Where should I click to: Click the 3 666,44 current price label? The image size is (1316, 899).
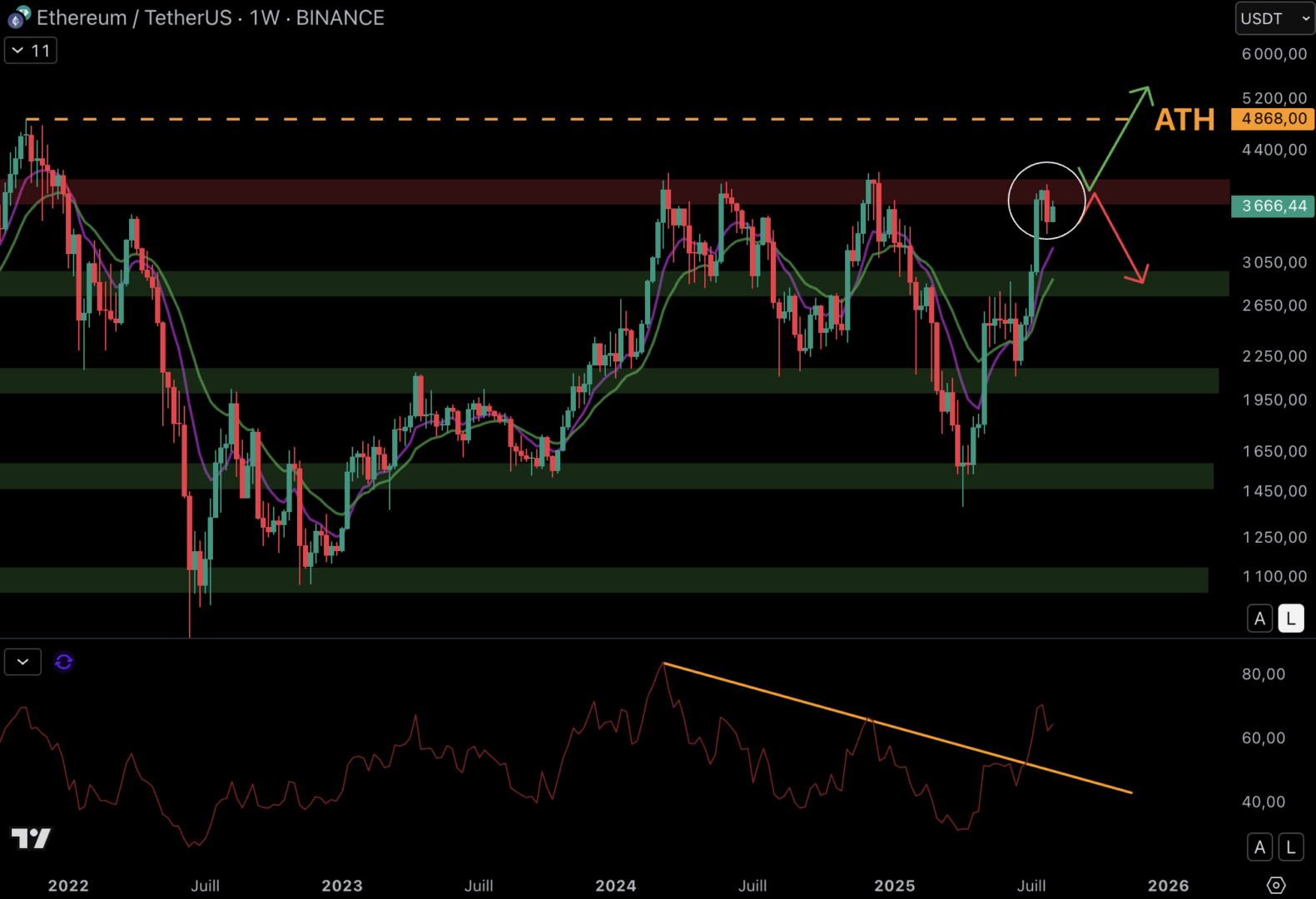pyautogui.click(x=1273, y=206)
